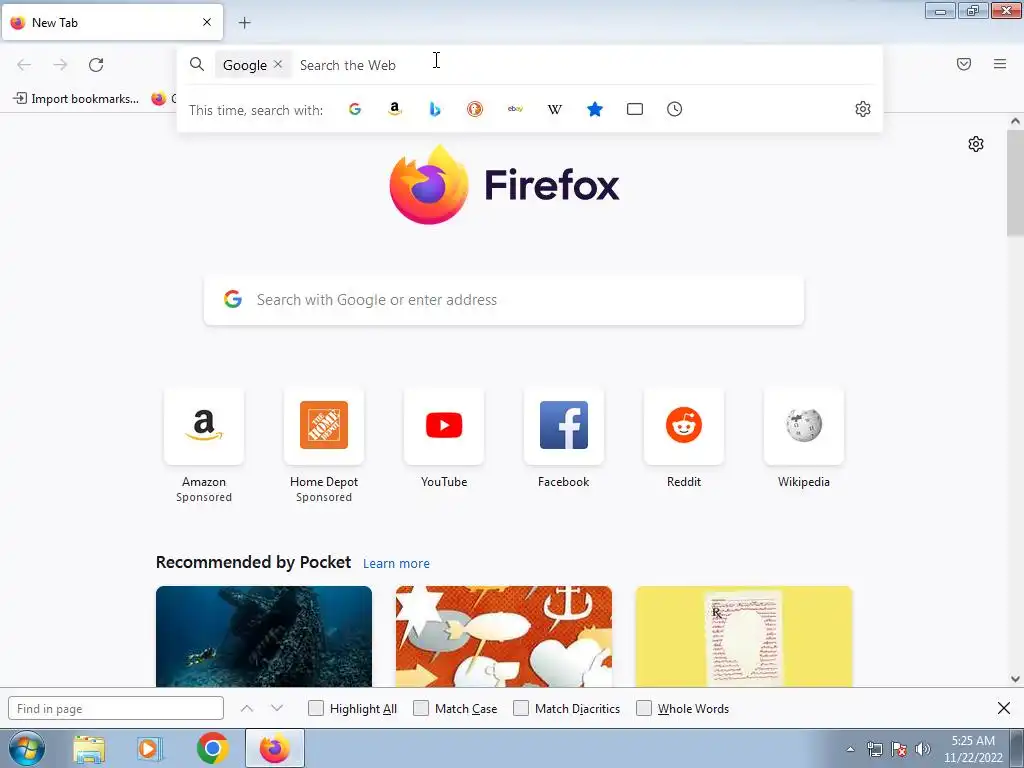
Task: Open Windows Explorer from the taskbar
Action: pyautogui.click(x=89, y=748)
